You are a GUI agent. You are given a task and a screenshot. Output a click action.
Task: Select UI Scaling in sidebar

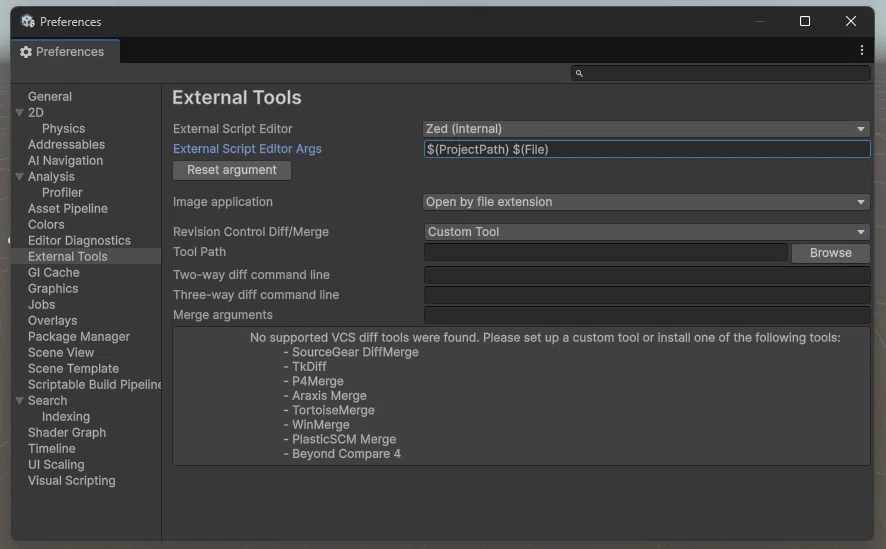coord(56,464)
